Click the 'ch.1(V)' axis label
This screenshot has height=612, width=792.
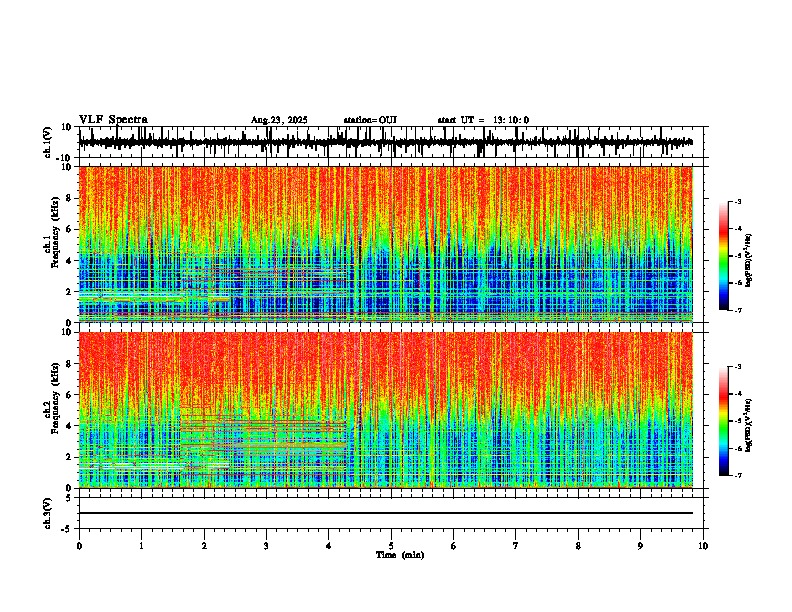48,142
